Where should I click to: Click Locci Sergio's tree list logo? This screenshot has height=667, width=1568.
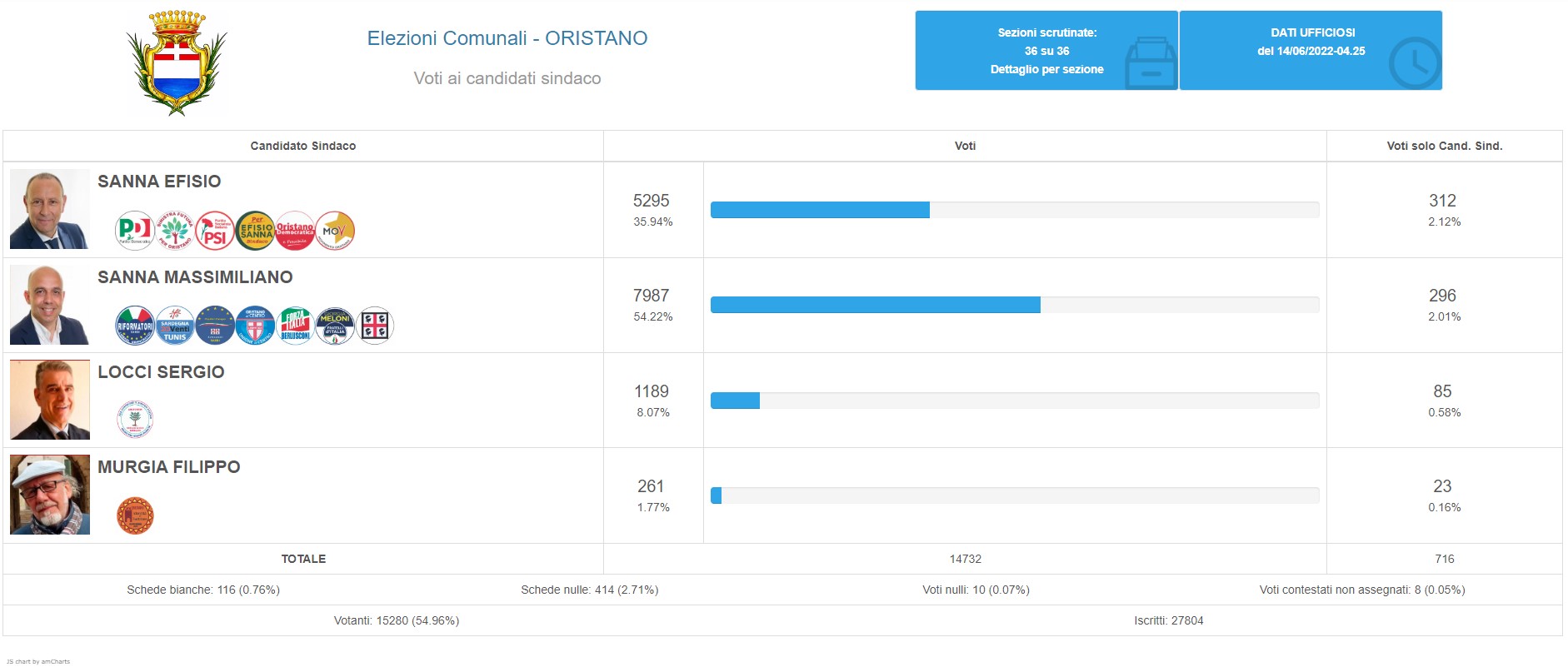[135, 421]
